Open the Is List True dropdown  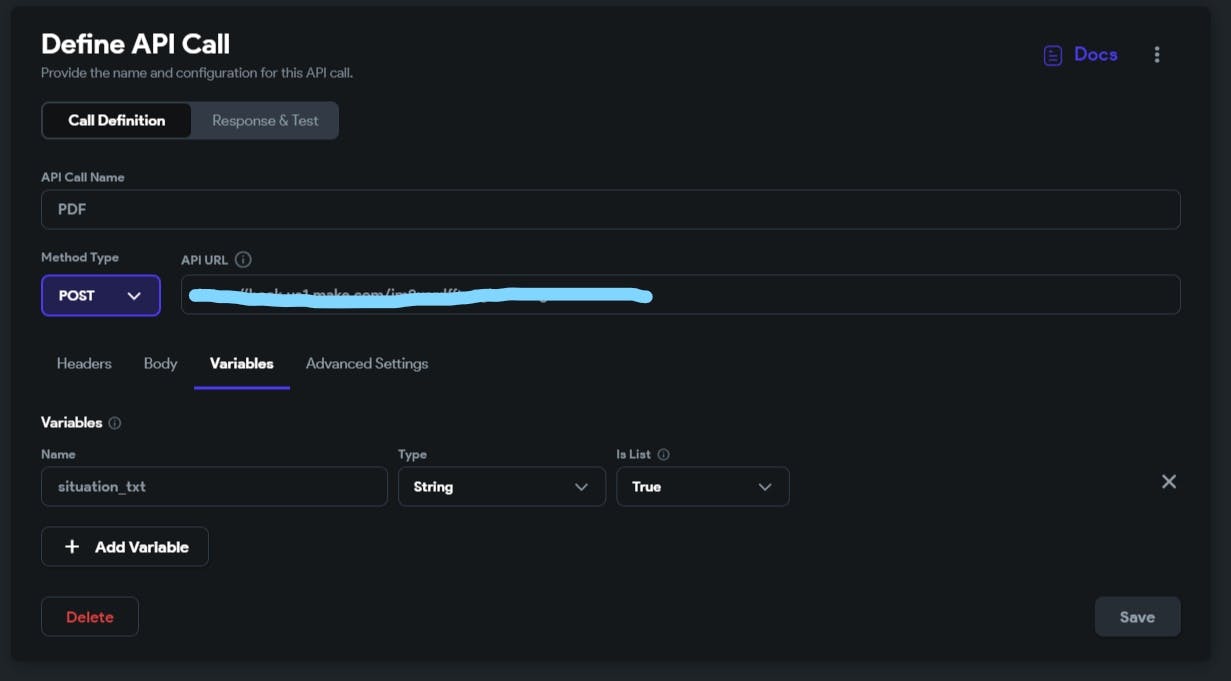pyautogui.click(x=703, y=487)
